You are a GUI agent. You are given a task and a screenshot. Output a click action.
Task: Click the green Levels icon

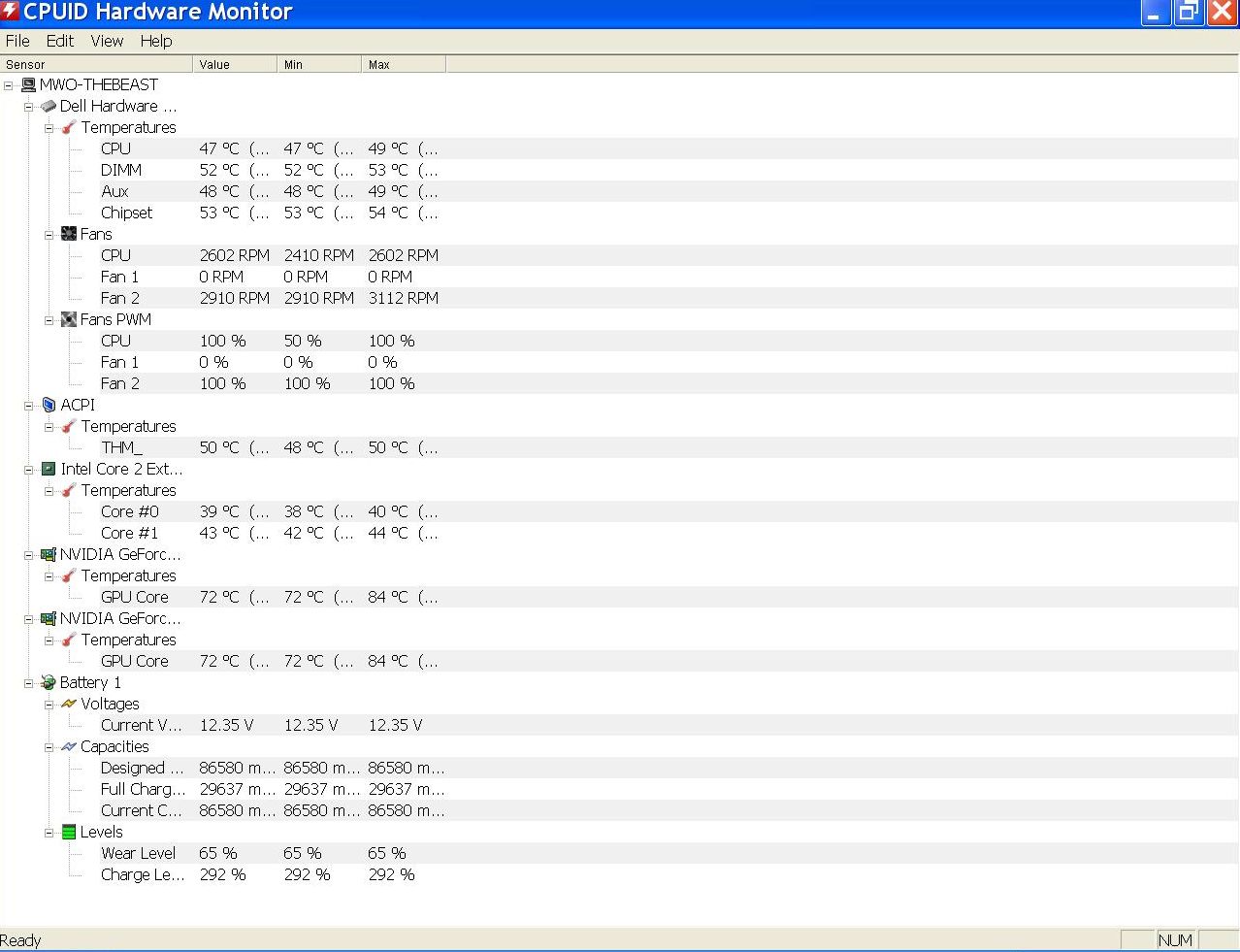(69, 832)
